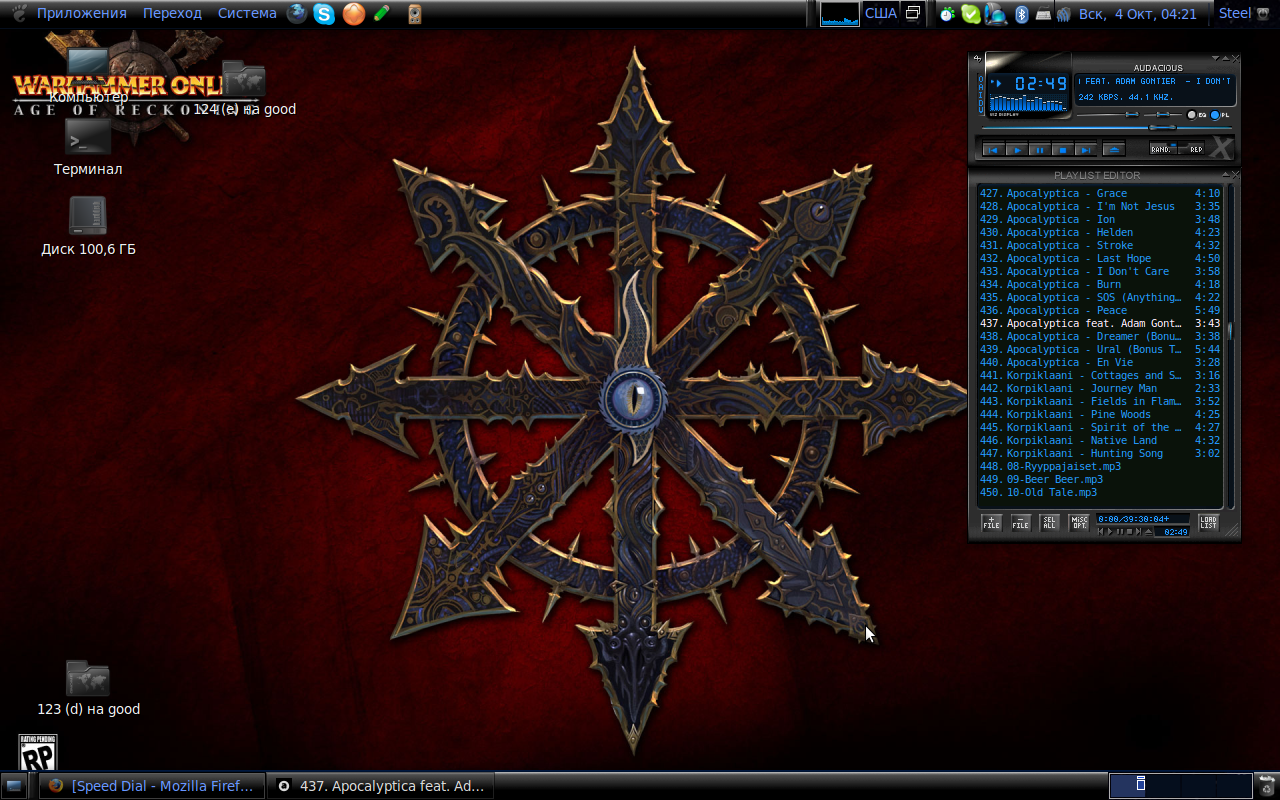Click the Bluetooth tray icon

pos(1022,14)
